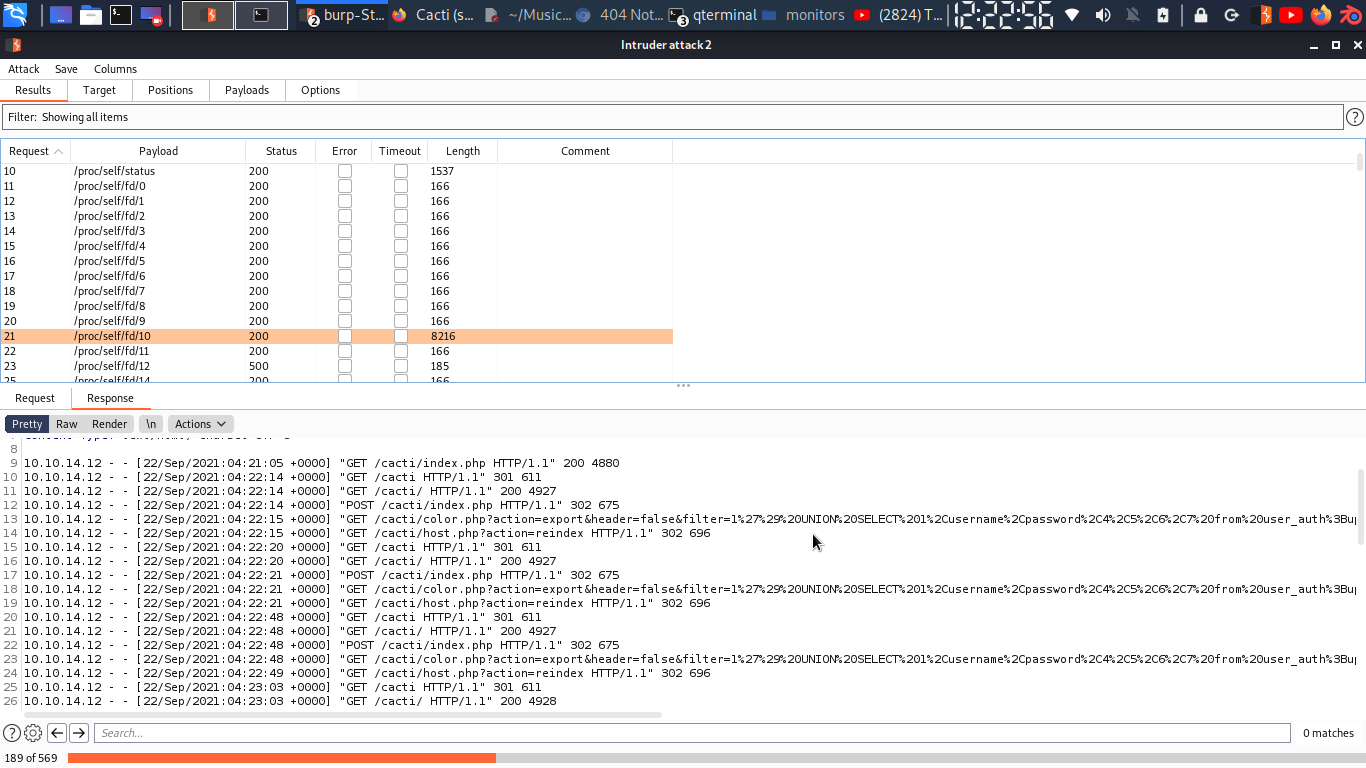Toggle Timeout checkbox for /proc/self/fd/12 row
This screenshot has width=1366, height=768.
pyautogui.click(x=401, y=366)
